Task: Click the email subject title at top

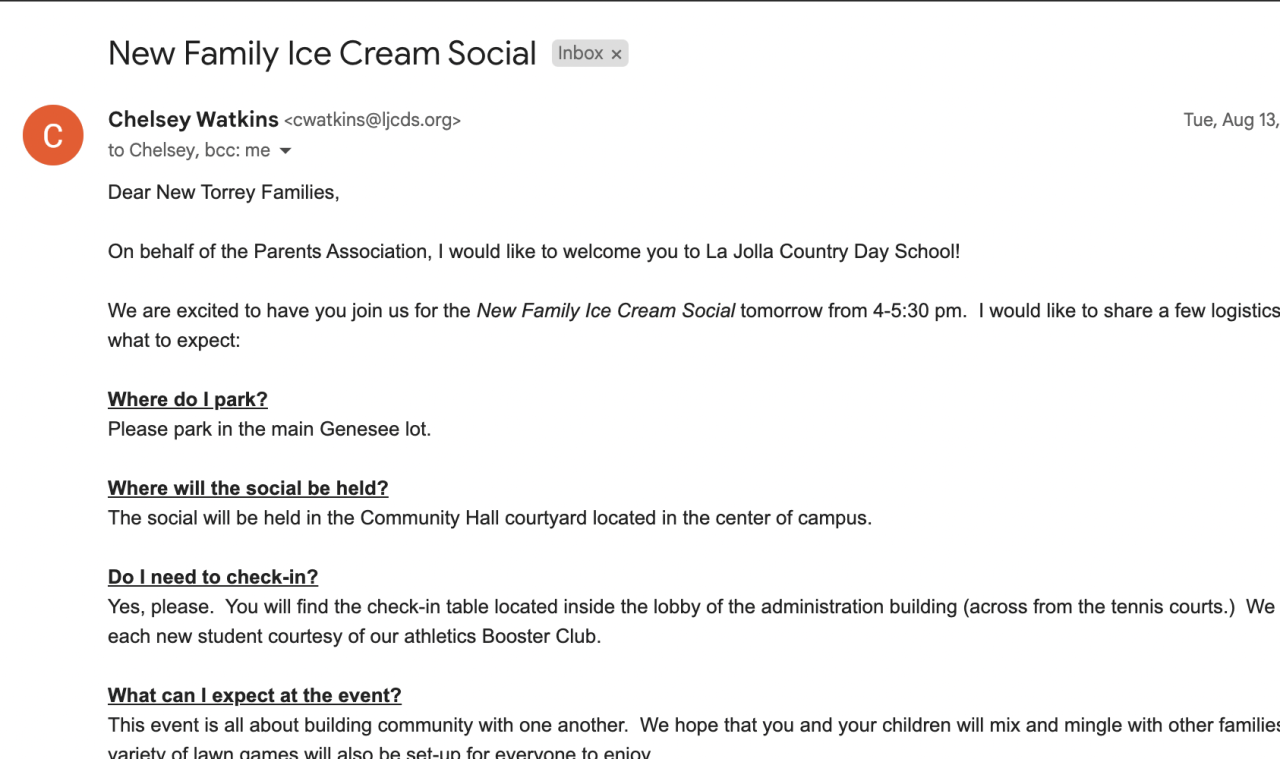Action: (322, 53)
